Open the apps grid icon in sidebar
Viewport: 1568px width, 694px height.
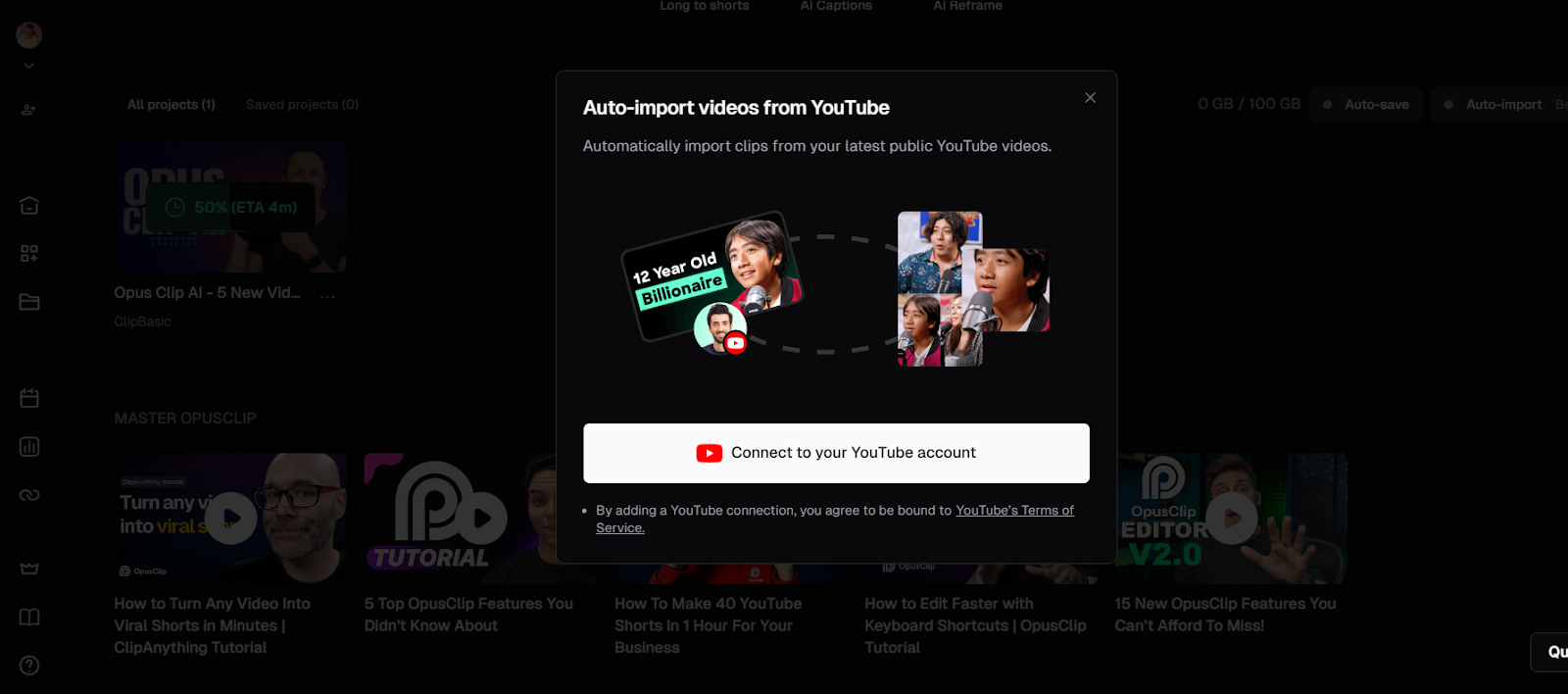[29, 254]
